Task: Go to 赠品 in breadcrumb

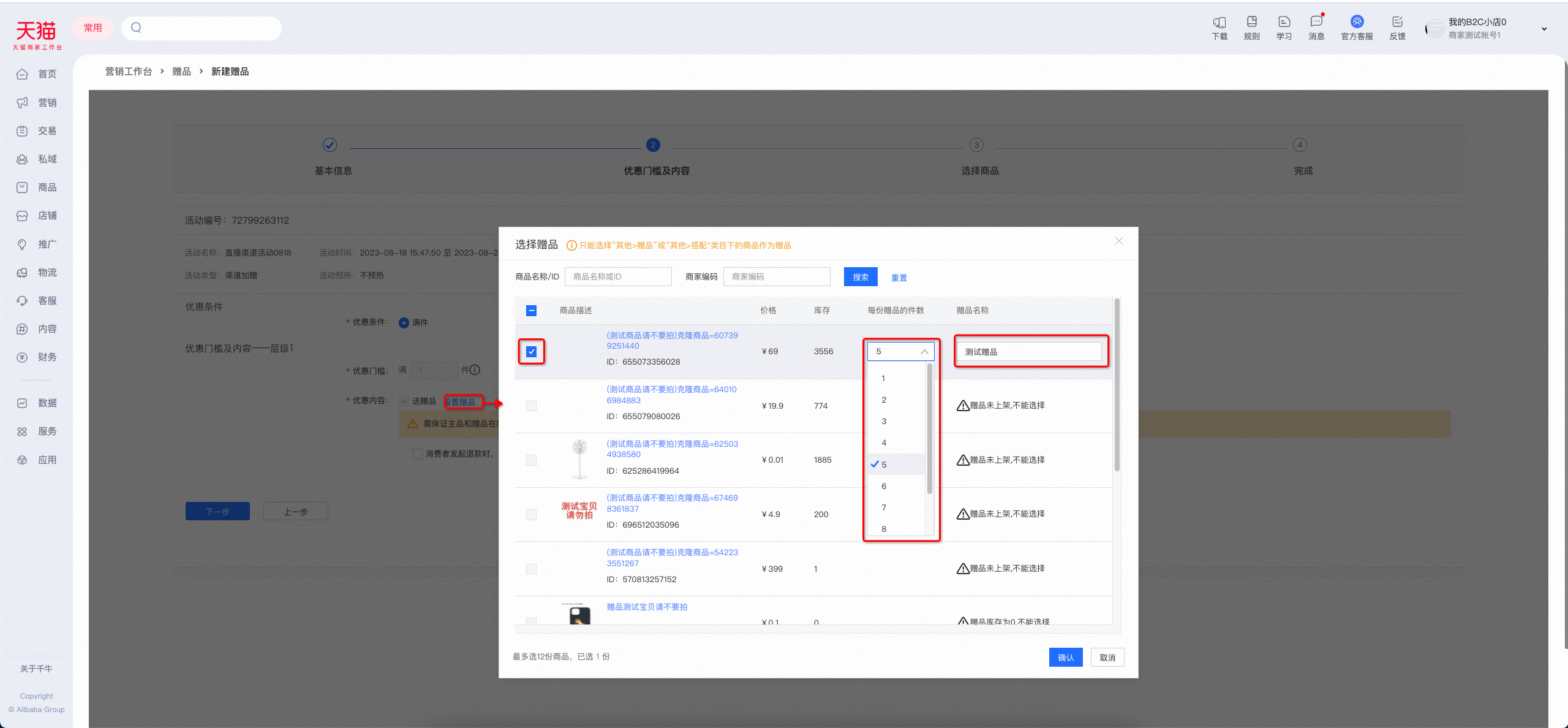Action: coord(181,72)
